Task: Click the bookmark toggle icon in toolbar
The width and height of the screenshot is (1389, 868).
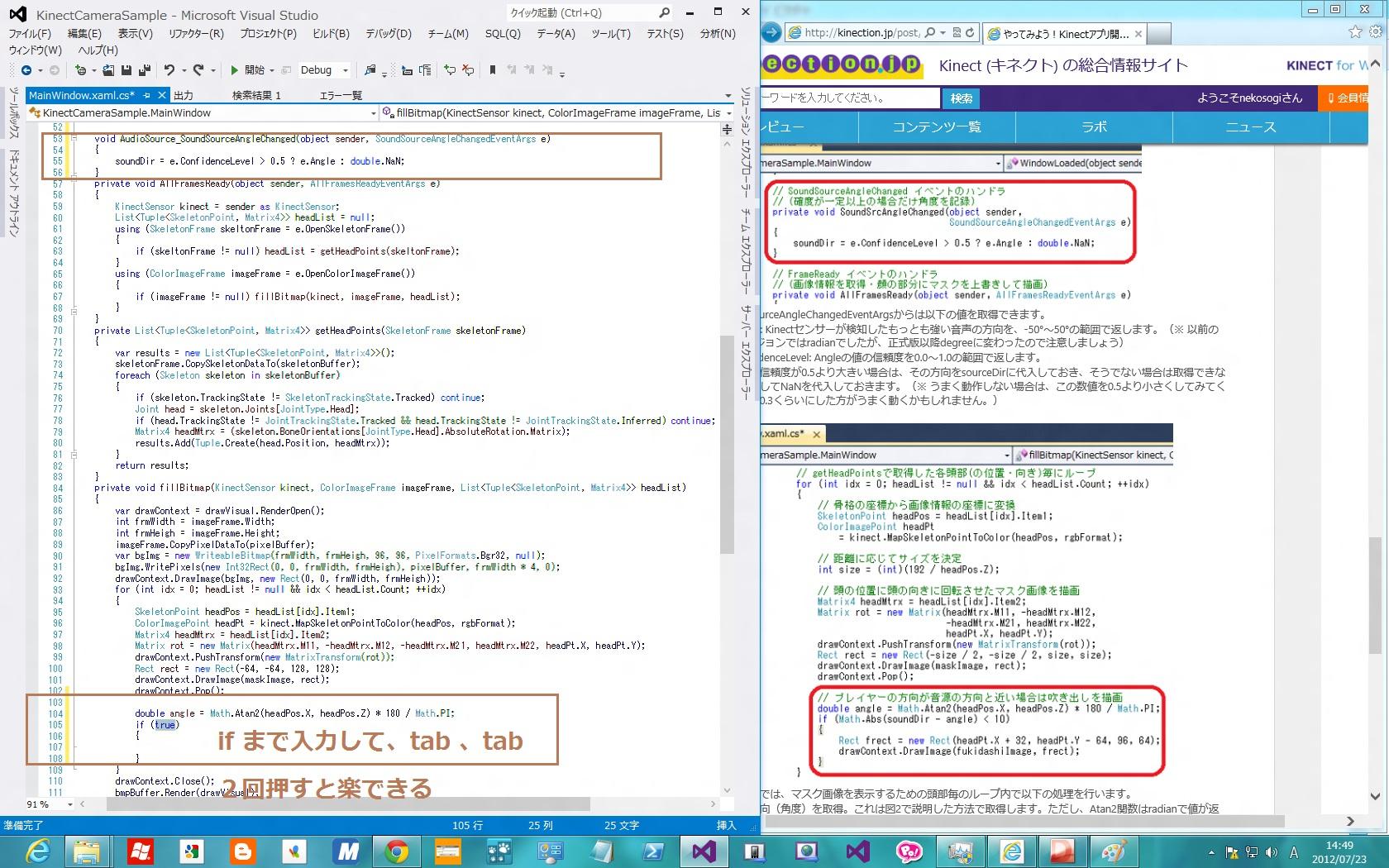Action: point(493,70)
